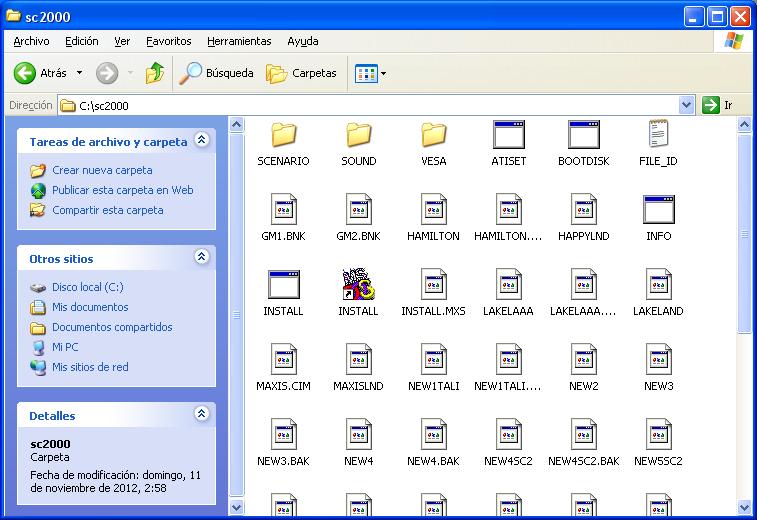Select the HAMILTON file icon without ellipsis
The width and height of the screenshot is (757, 520).
tap(434, 209)
